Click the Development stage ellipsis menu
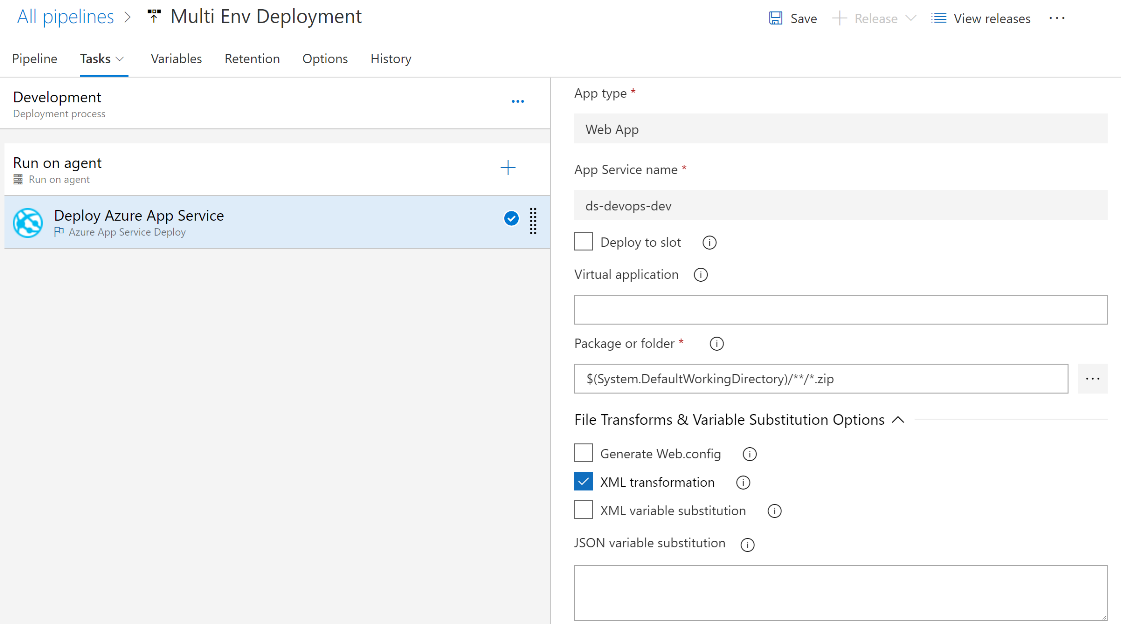The image size is (1121, 624). tap(518, 102)
